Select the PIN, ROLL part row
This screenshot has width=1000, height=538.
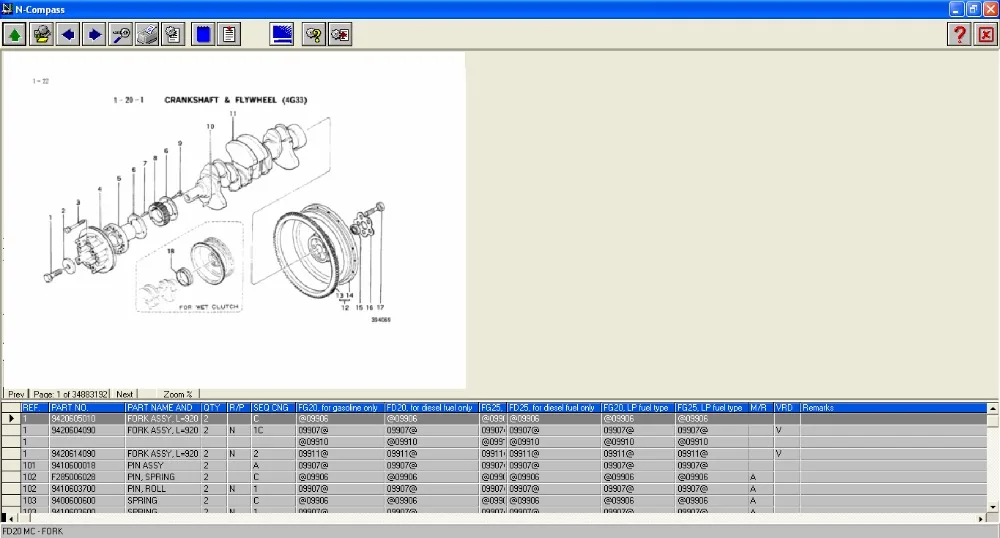[494, 489]
